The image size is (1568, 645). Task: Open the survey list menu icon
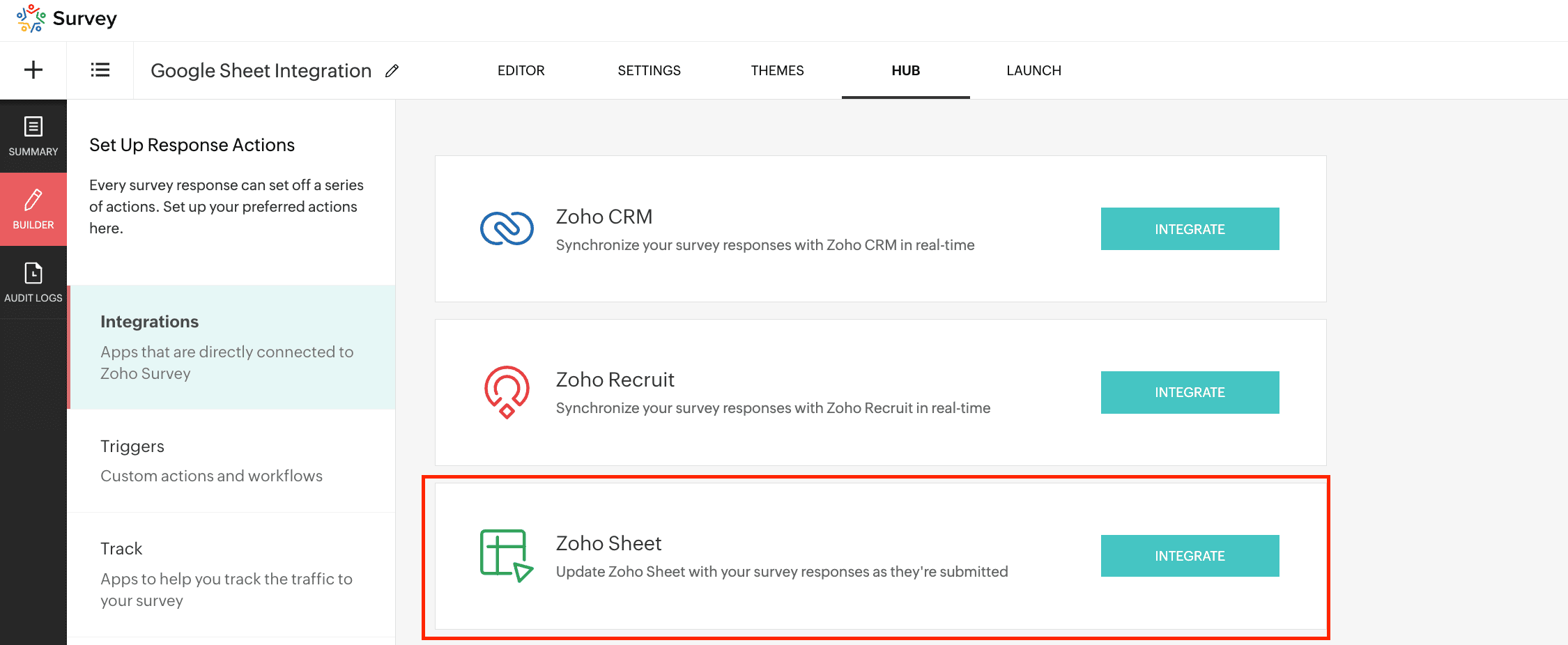click(100, 70)
